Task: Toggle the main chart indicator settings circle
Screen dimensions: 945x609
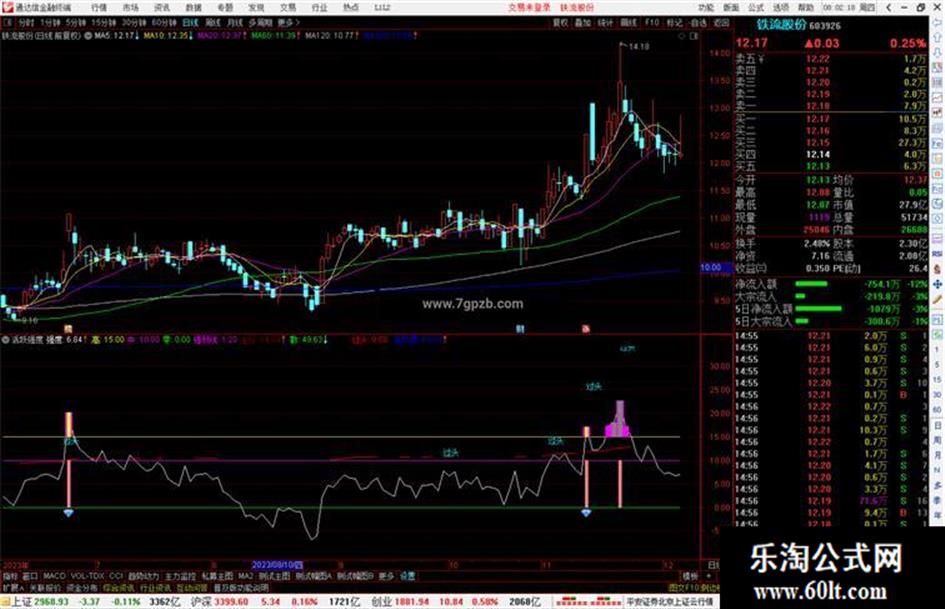Action: click(88, 36)
